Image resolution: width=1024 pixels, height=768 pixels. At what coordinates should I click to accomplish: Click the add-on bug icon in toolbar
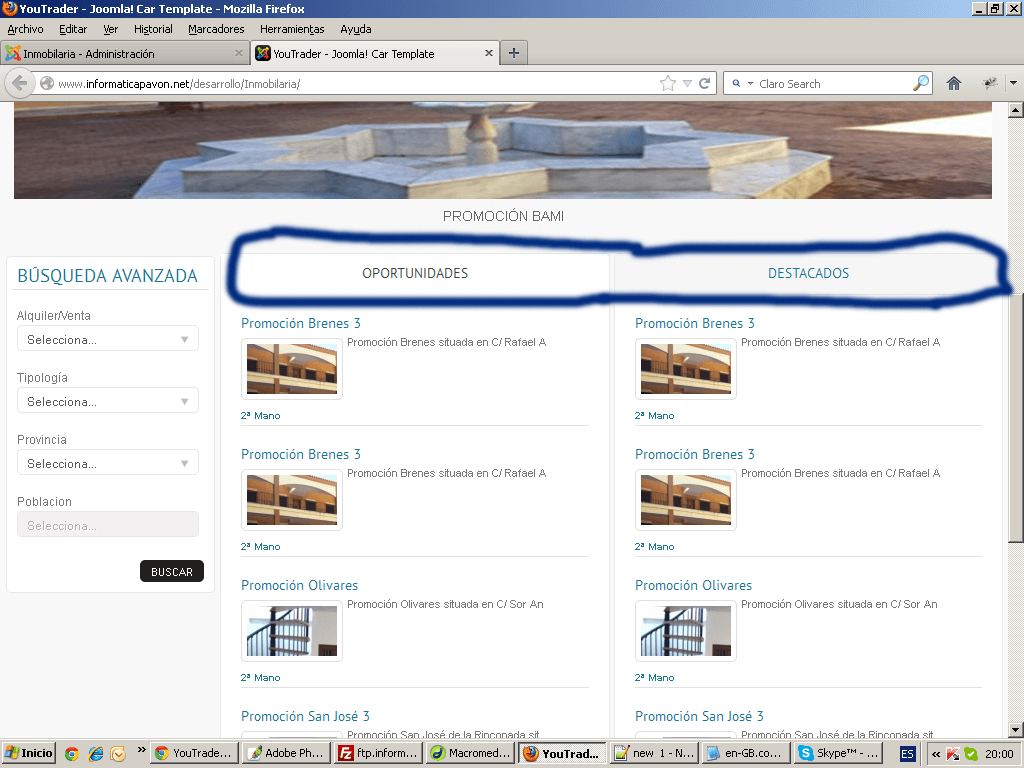[x=990, y=83]
